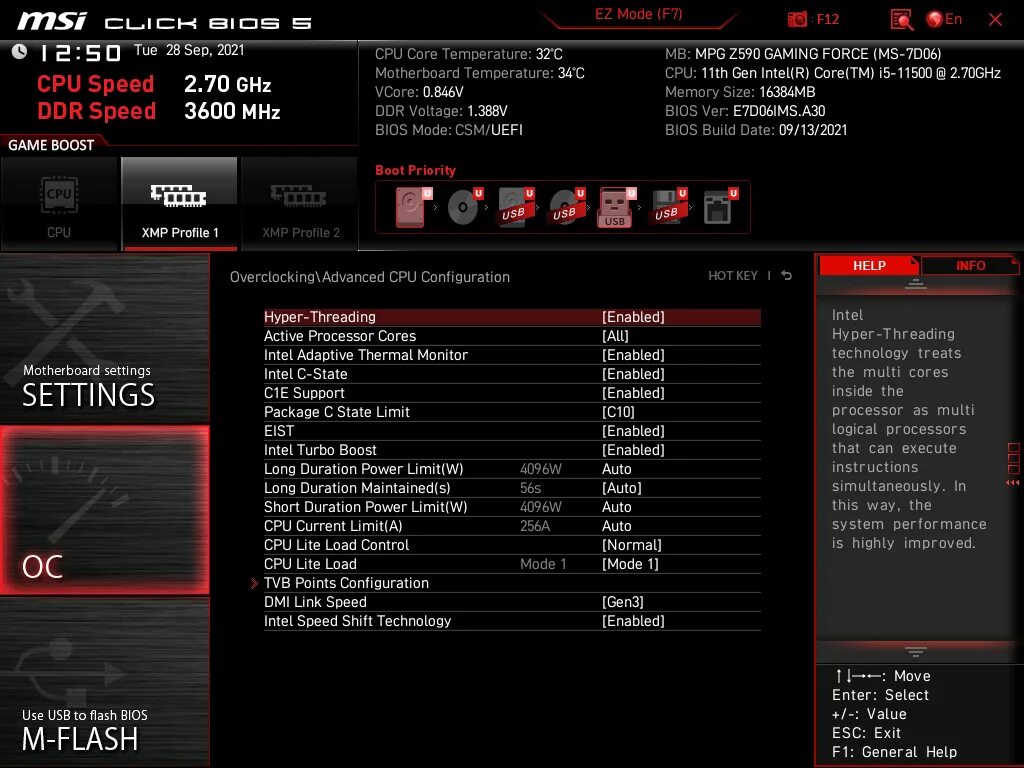Screen dimensions: 1024x768
Task: Toggle XMP Profile 2
Action: (300, 204)
